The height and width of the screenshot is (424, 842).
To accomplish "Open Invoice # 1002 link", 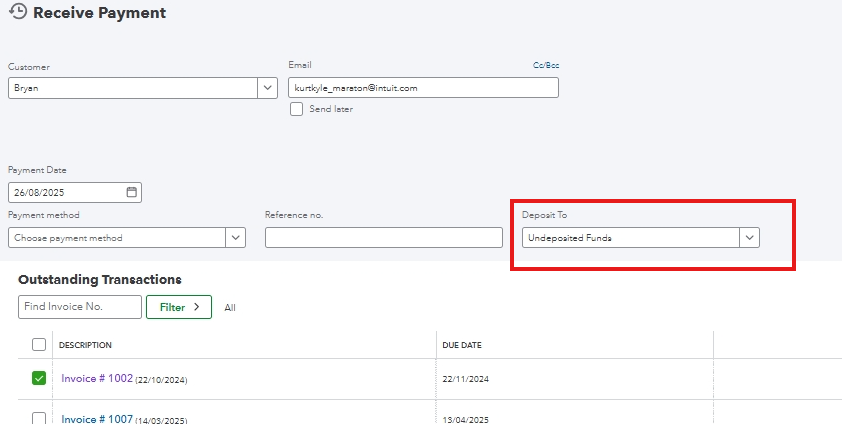I will click(x=96, y=378).
